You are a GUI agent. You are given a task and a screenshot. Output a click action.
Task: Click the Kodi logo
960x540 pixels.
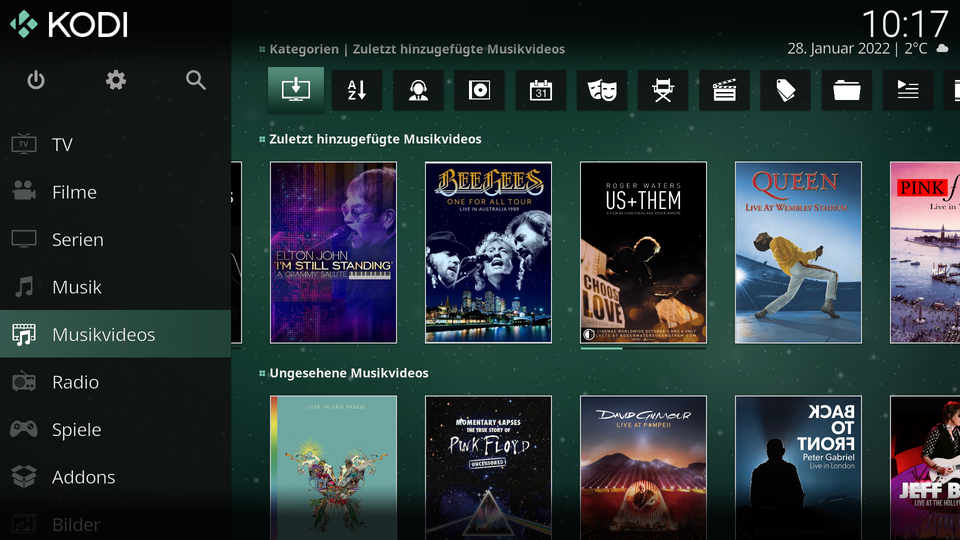coord(69,24)
